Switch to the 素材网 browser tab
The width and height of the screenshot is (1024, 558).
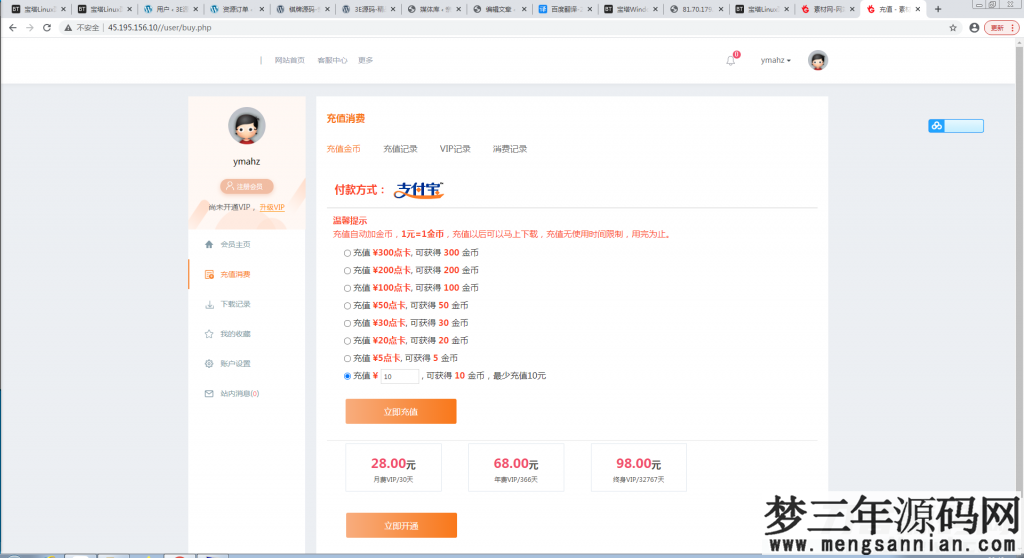tap(826, 9)
